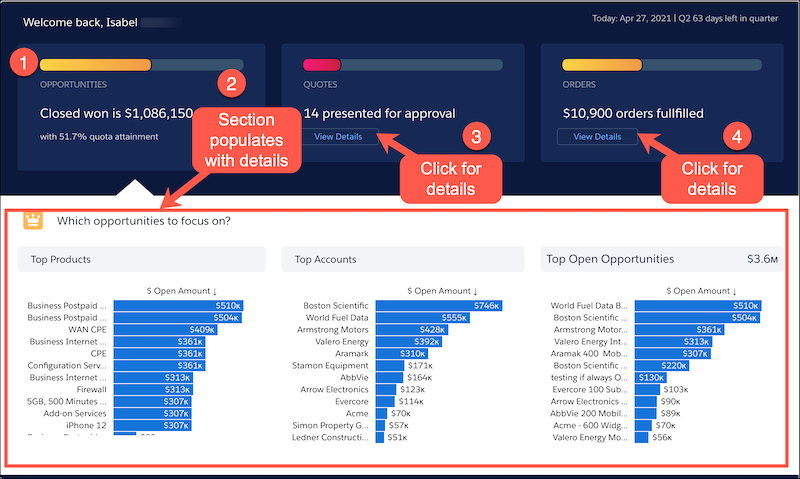This screenshot has width=800, height=479.
Task: Click the $90k bar for Arrow Electronics opportunity
Action: coord(646,401)
